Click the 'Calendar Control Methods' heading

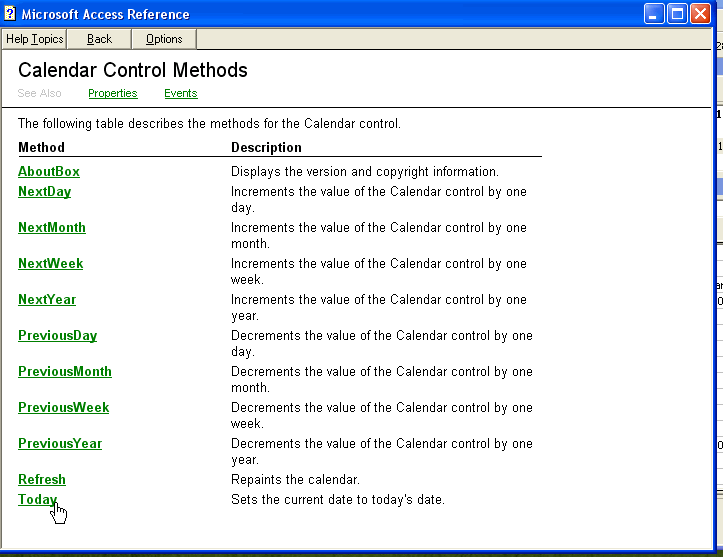tap(133, 70)
